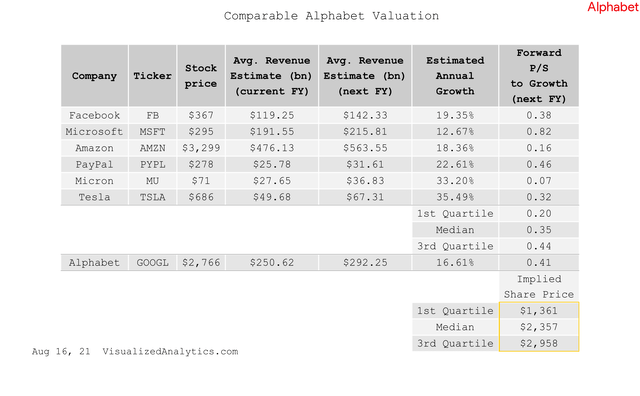Click the $2,958 third quartile price

[539, 343]
